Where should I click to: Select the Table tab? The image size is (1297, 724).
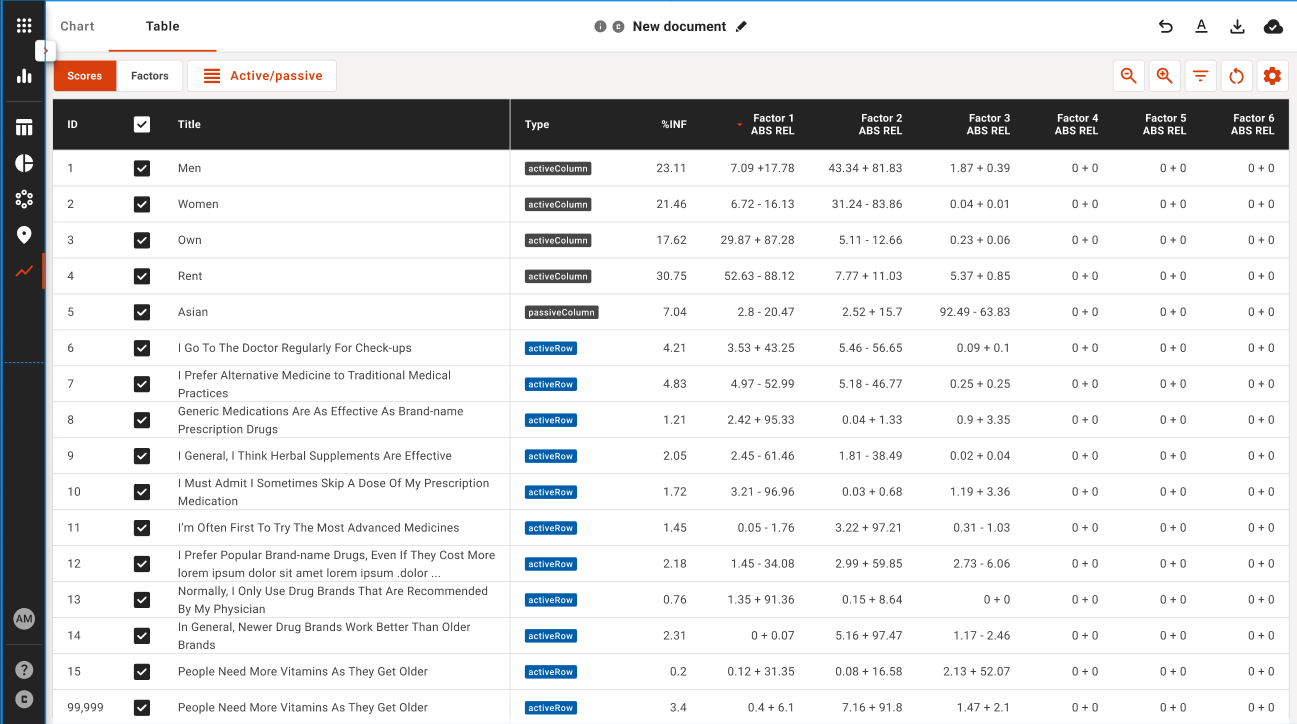pos(162,26)
